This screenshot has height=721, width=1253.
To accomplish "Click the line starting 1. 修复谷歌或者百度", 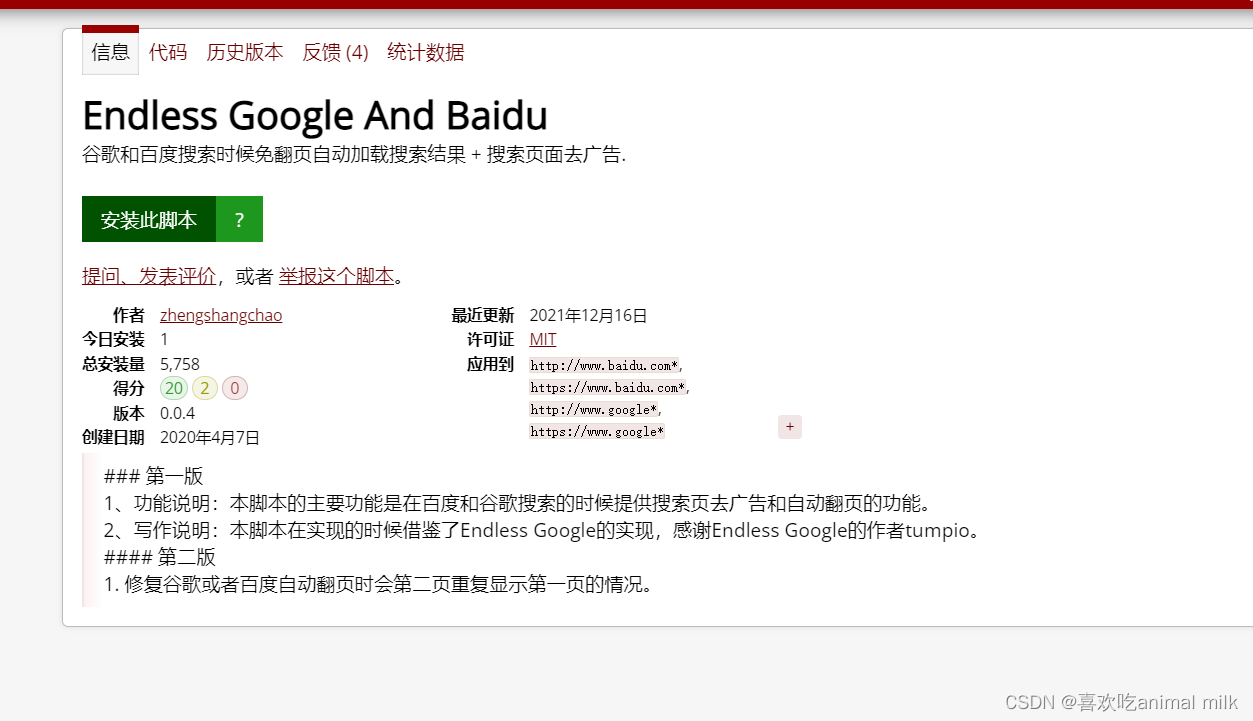I will click(380, 584).
